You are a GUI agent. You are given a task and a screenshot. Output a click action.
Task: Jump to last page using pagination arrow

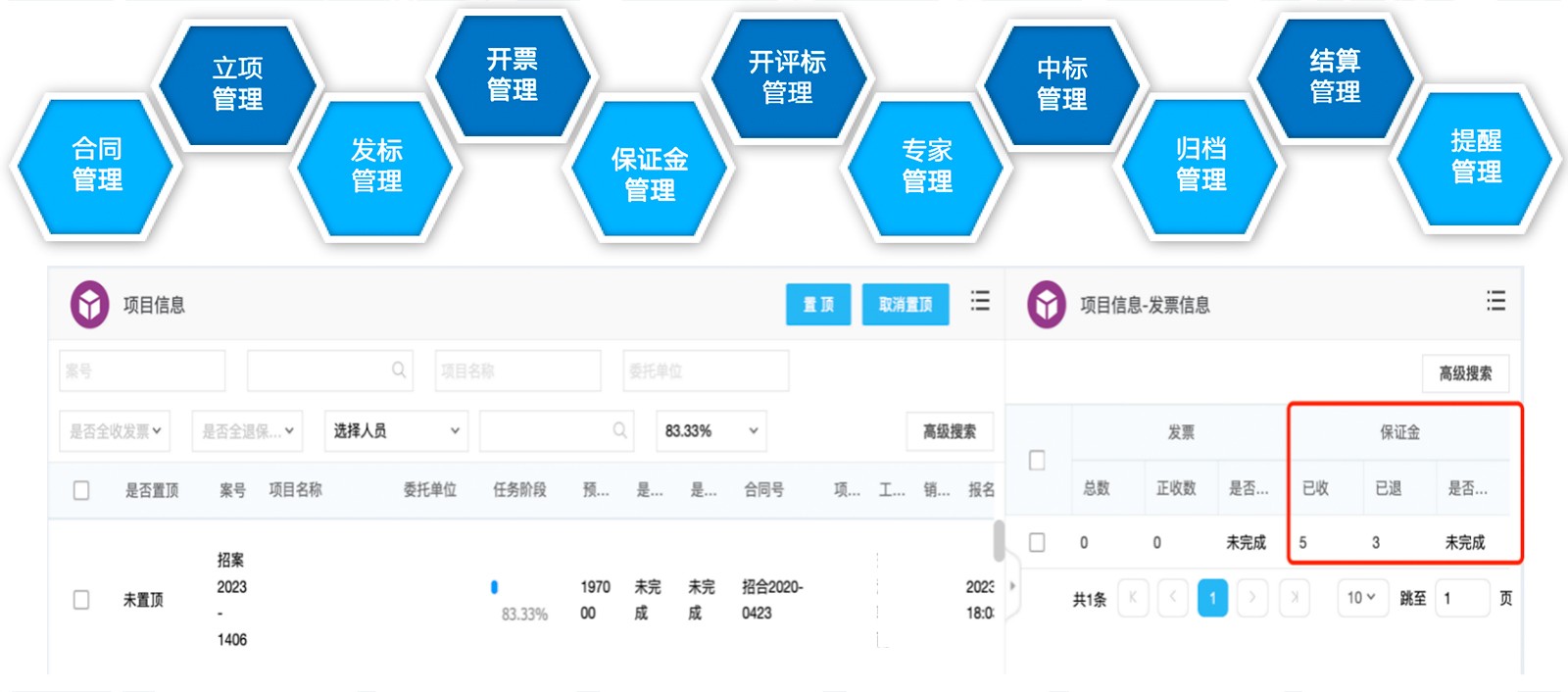(x=1294, y=597)
